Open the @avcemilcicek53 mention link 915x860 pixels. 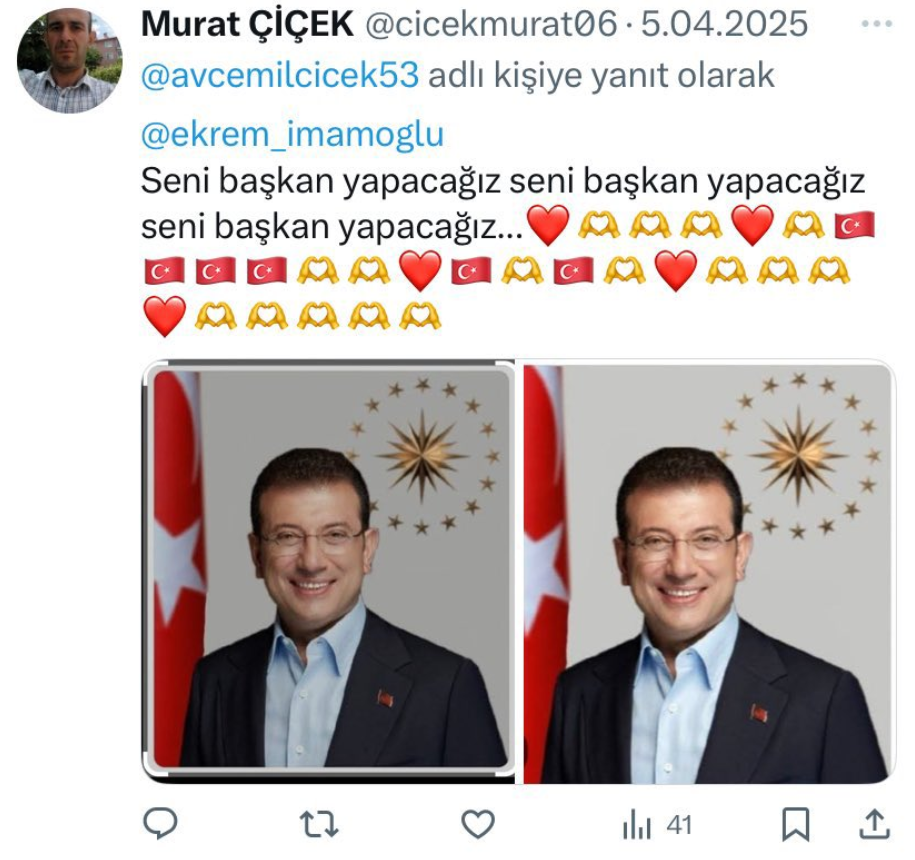pos(280,75)
